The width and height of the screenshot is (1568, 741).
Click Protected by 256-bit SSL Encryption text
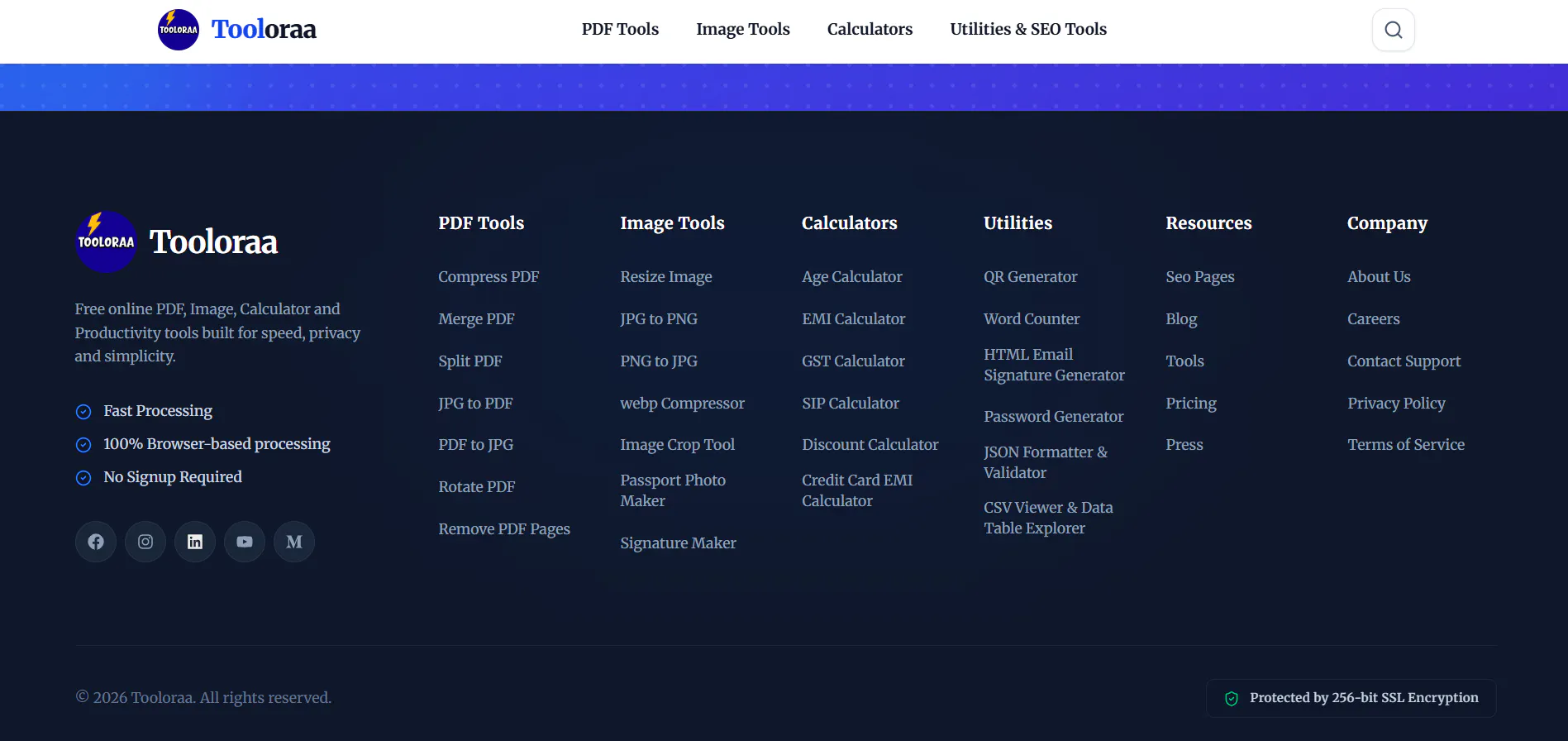(x=1364, y=698)
